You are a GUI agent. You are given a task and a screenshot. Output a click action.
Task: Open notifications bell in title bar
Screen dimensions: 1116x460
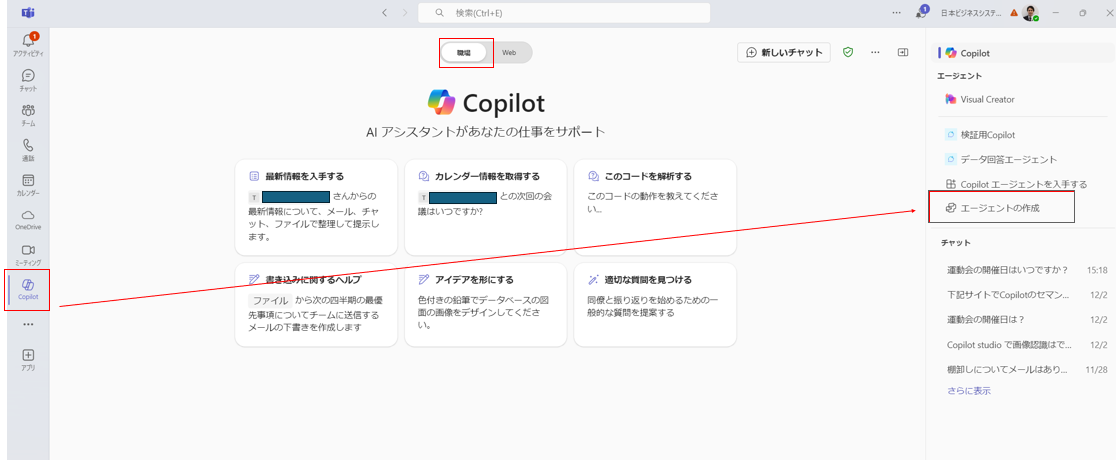921,13
